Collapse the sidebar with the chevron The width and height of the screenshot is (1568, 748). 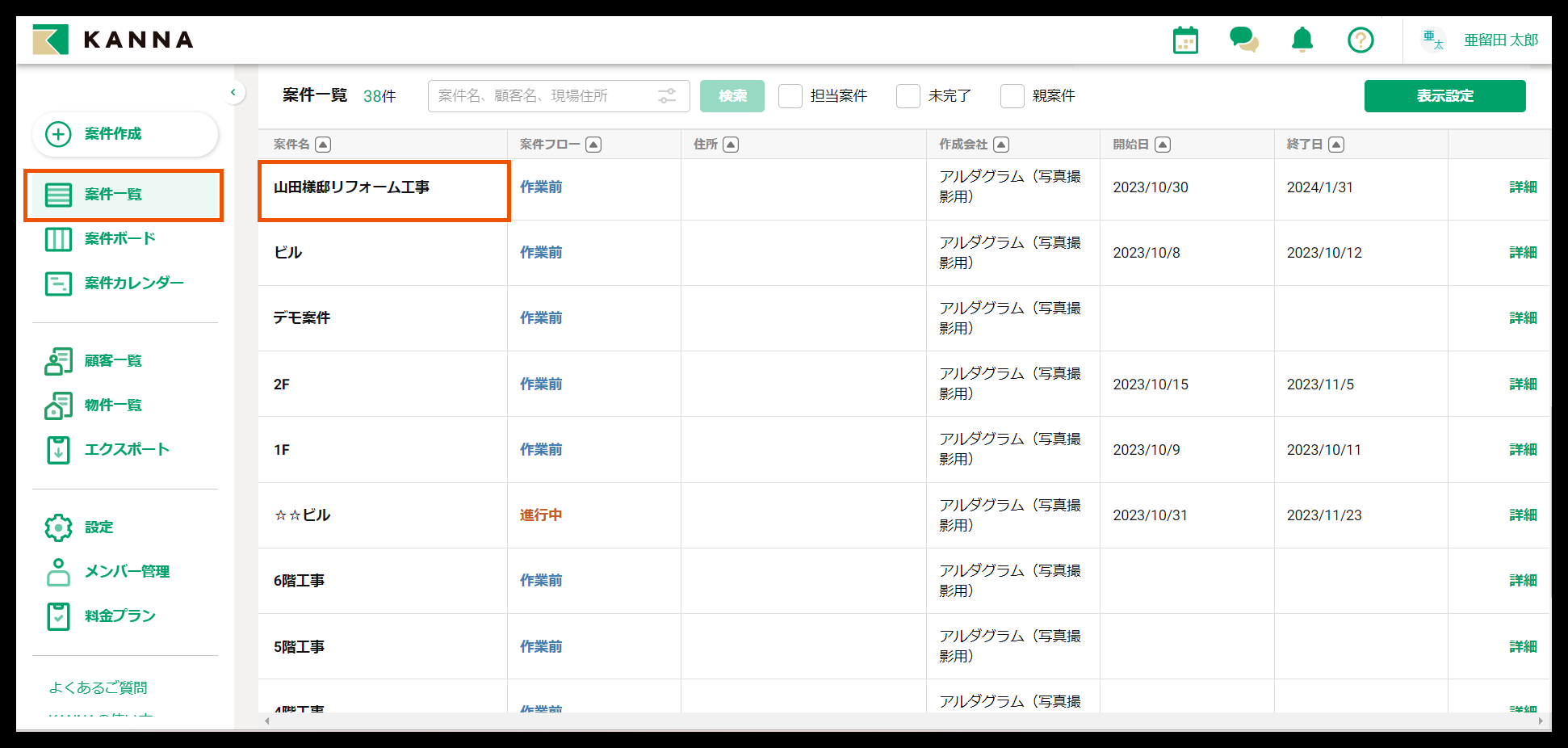click(x=234, y=93)
